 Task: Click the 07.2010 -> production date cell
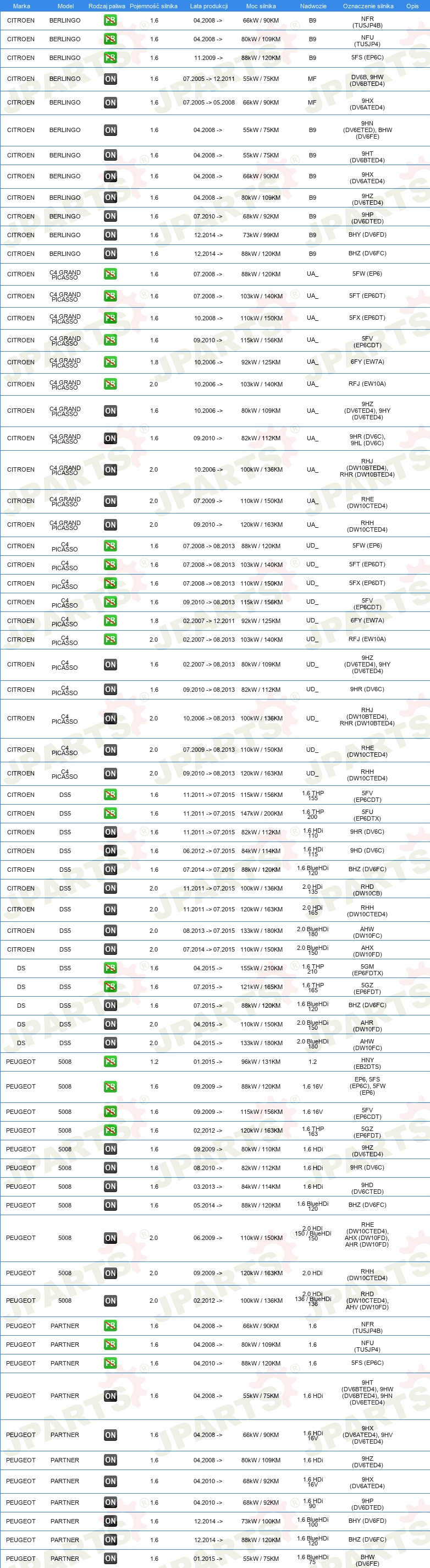(x=208, y=216)
